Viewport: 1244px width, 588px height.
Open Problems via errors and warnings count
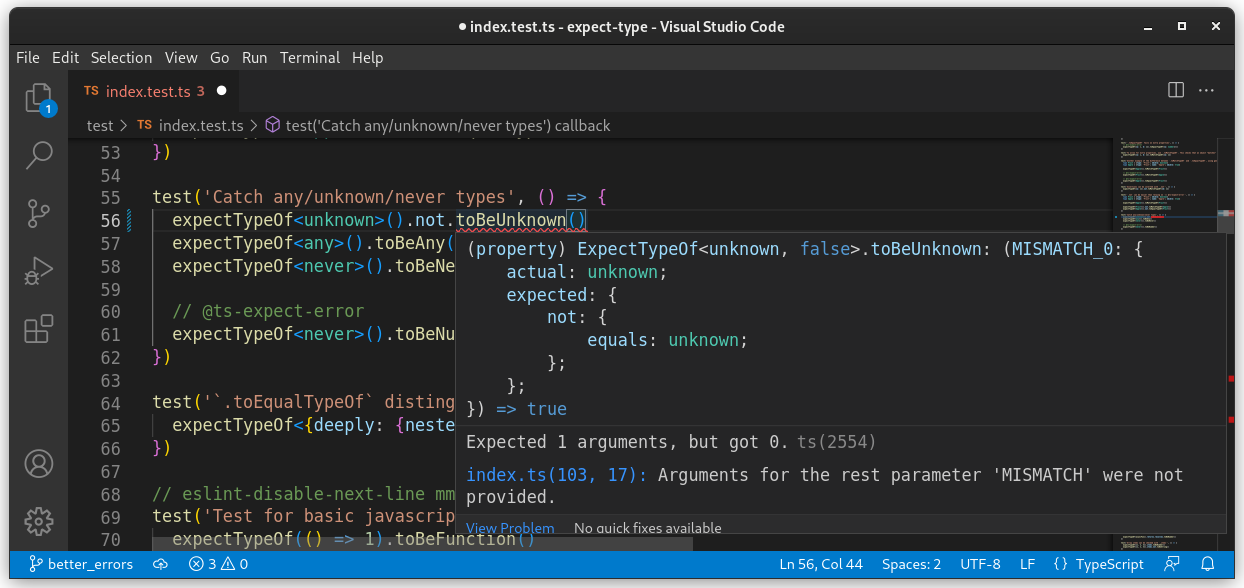click(218, 564)
